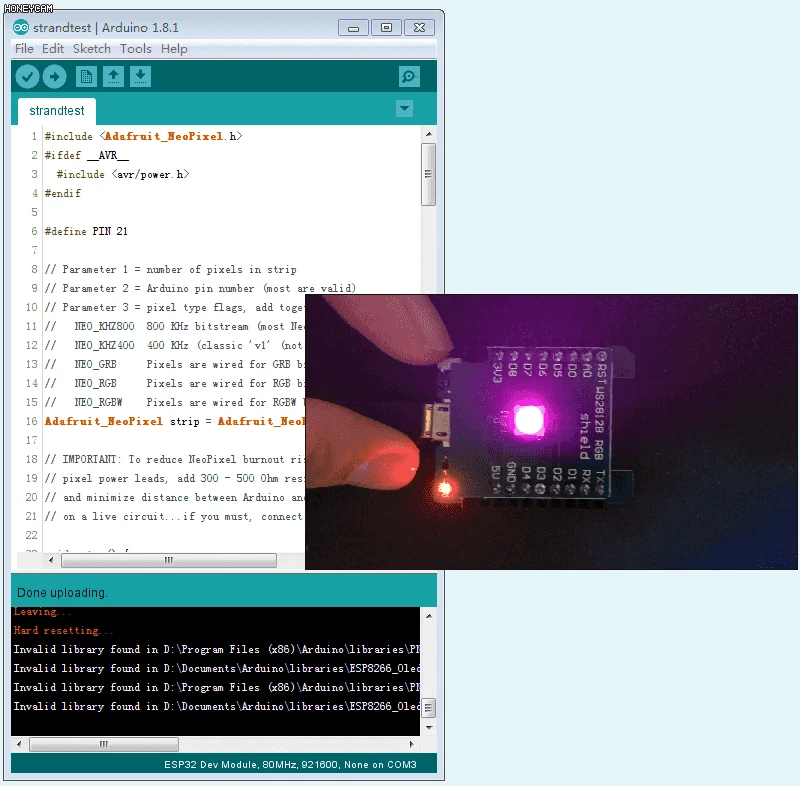Open the Help menu

tap(174, 49)
